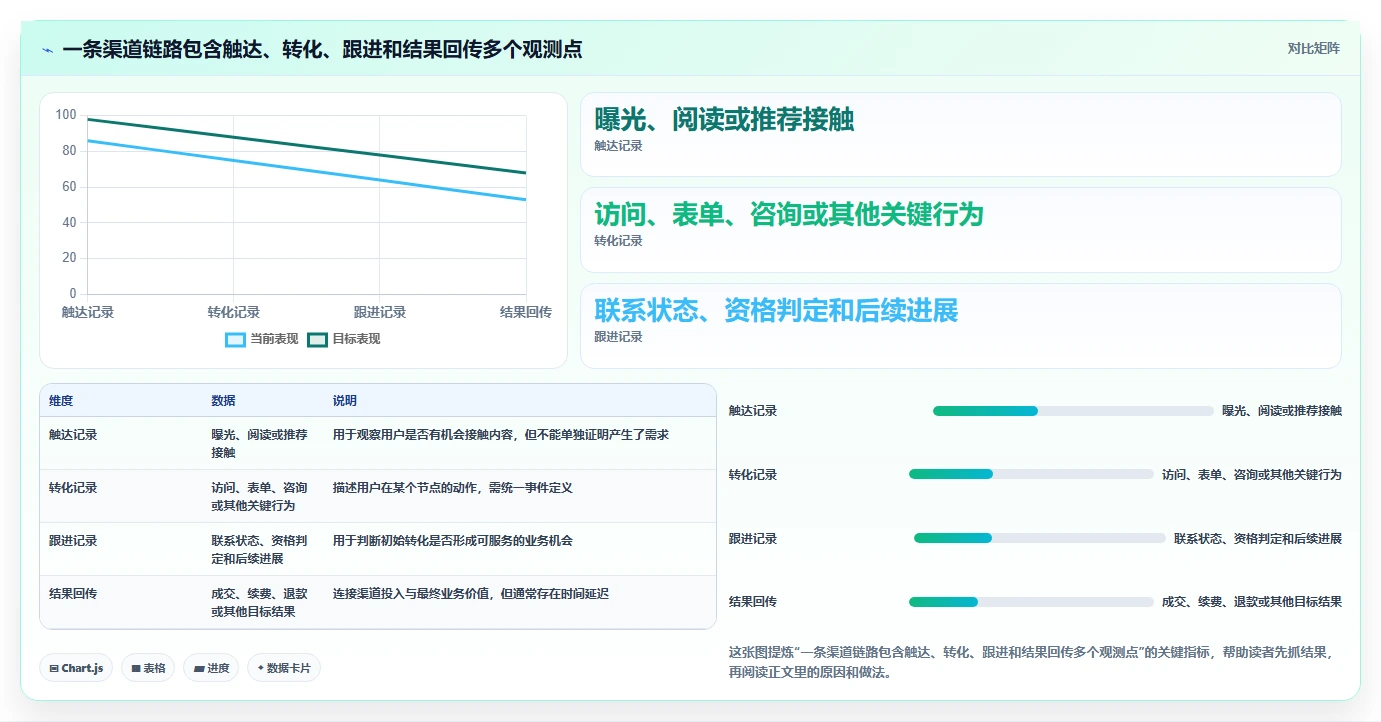The height and width of the screenshot is (722, 1381).
Task: Click the 结果回传 label on the chart x-axis
Action: [526, 312]
